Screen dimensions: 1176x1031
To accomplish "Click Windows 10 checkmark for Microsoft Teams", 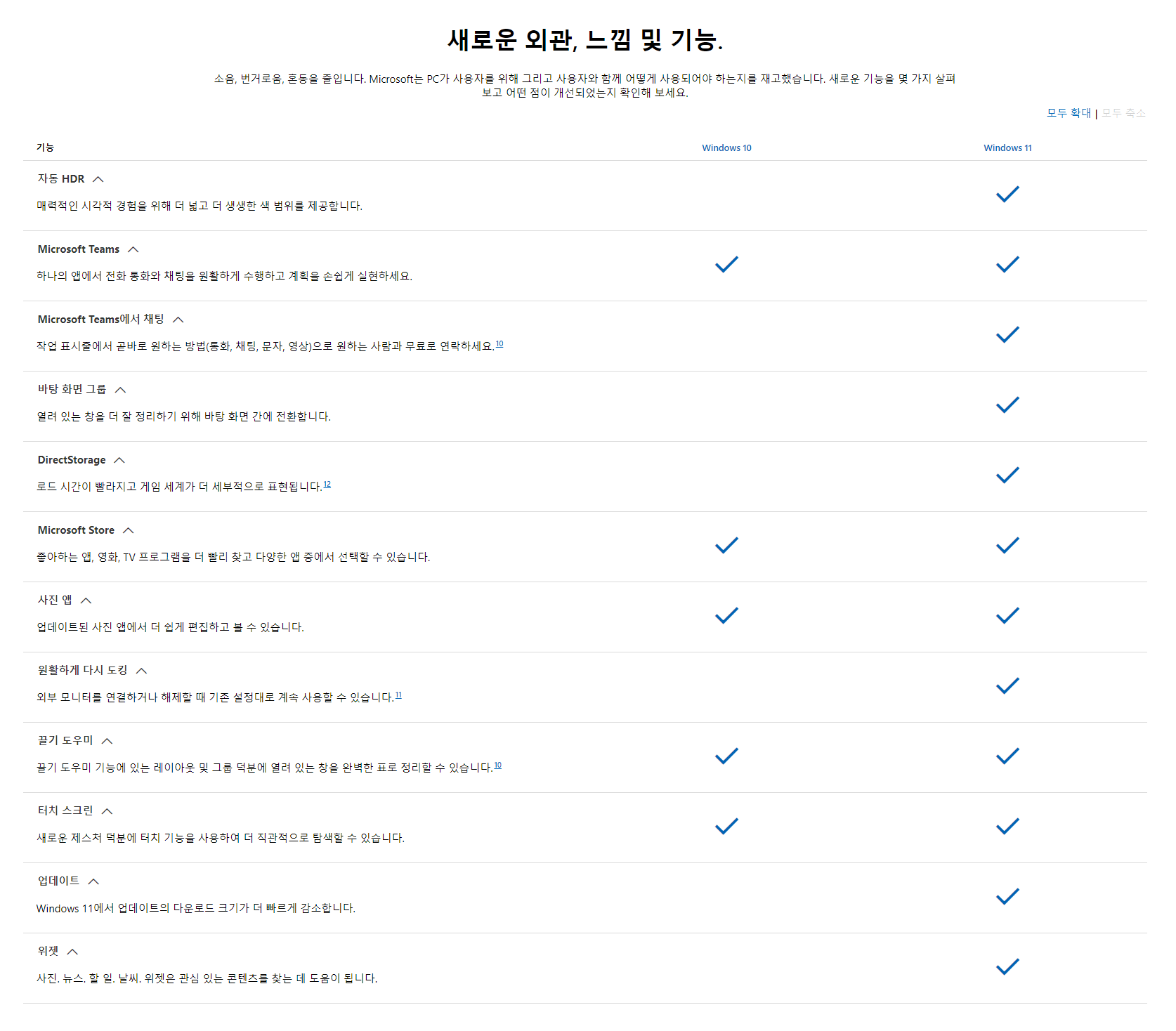I will point(726,265).
